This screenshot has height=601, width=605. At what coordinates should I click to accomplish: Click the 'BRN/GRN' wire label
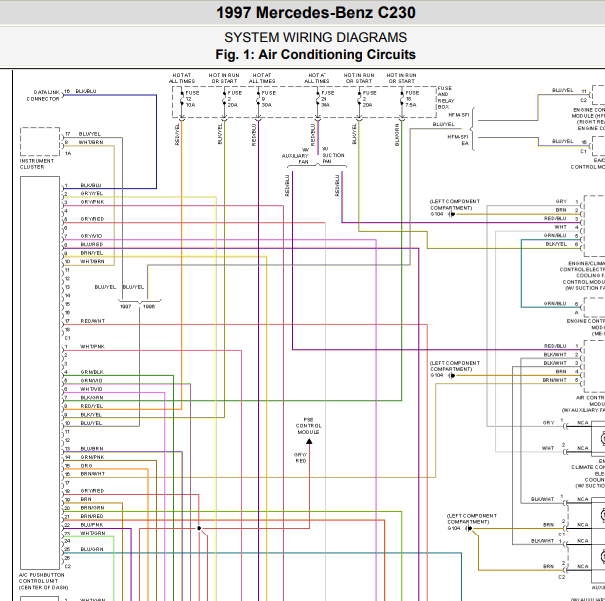pos(92,508)
